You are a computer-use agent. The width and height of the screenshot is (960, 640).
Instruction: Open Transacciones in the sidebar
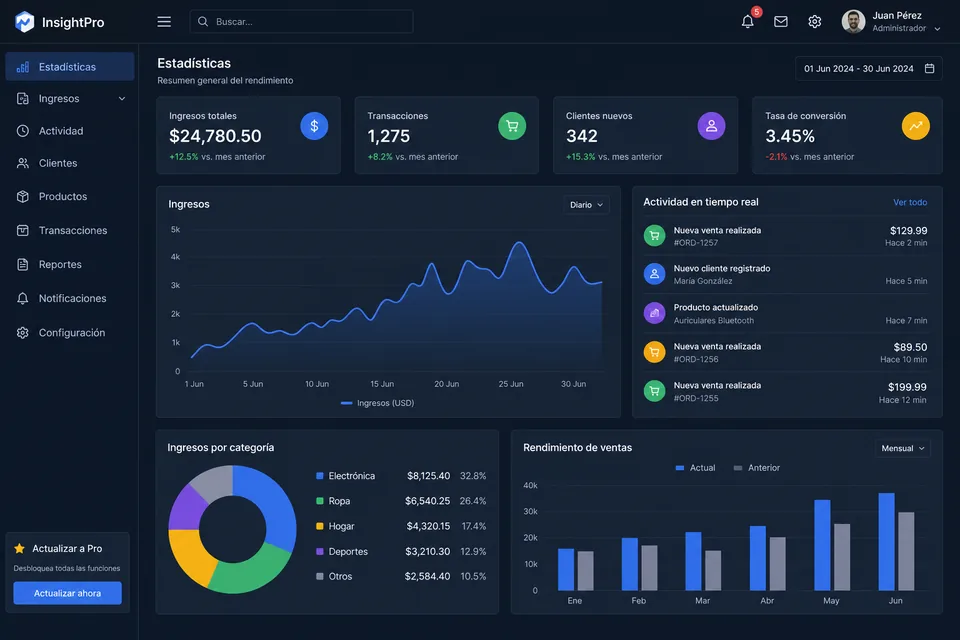coord(70,230)
